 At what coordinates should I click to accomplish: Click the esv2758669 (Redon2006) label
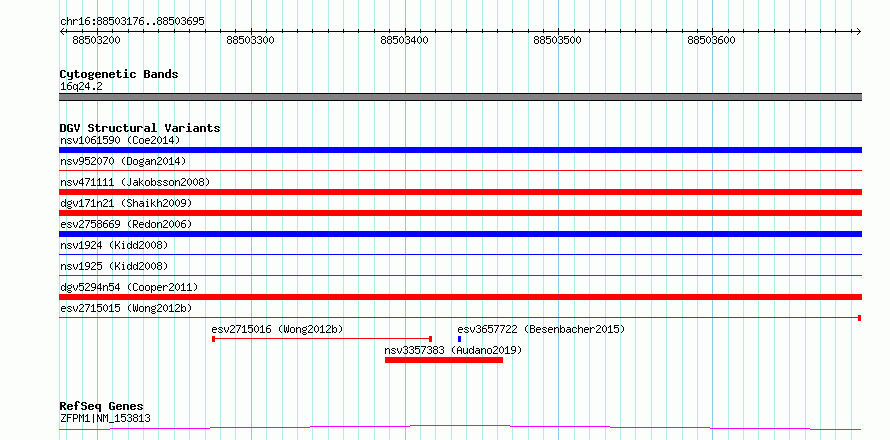(125, 224)
